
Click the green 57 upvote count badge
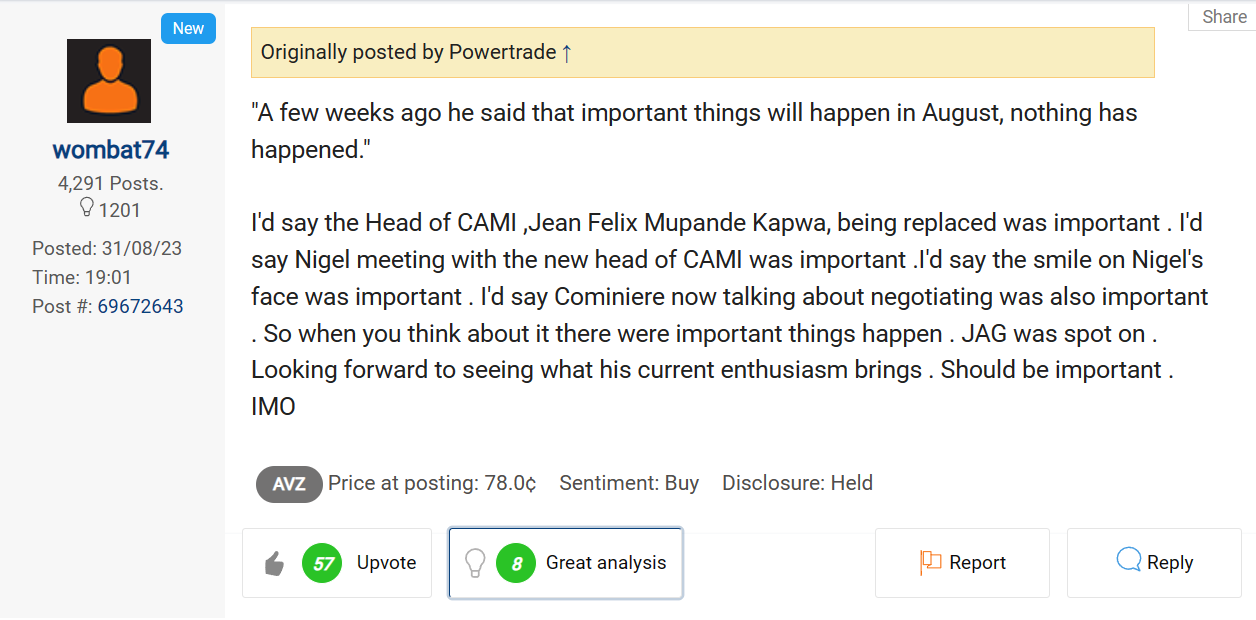pyautogui.click(x=323, y=563)
